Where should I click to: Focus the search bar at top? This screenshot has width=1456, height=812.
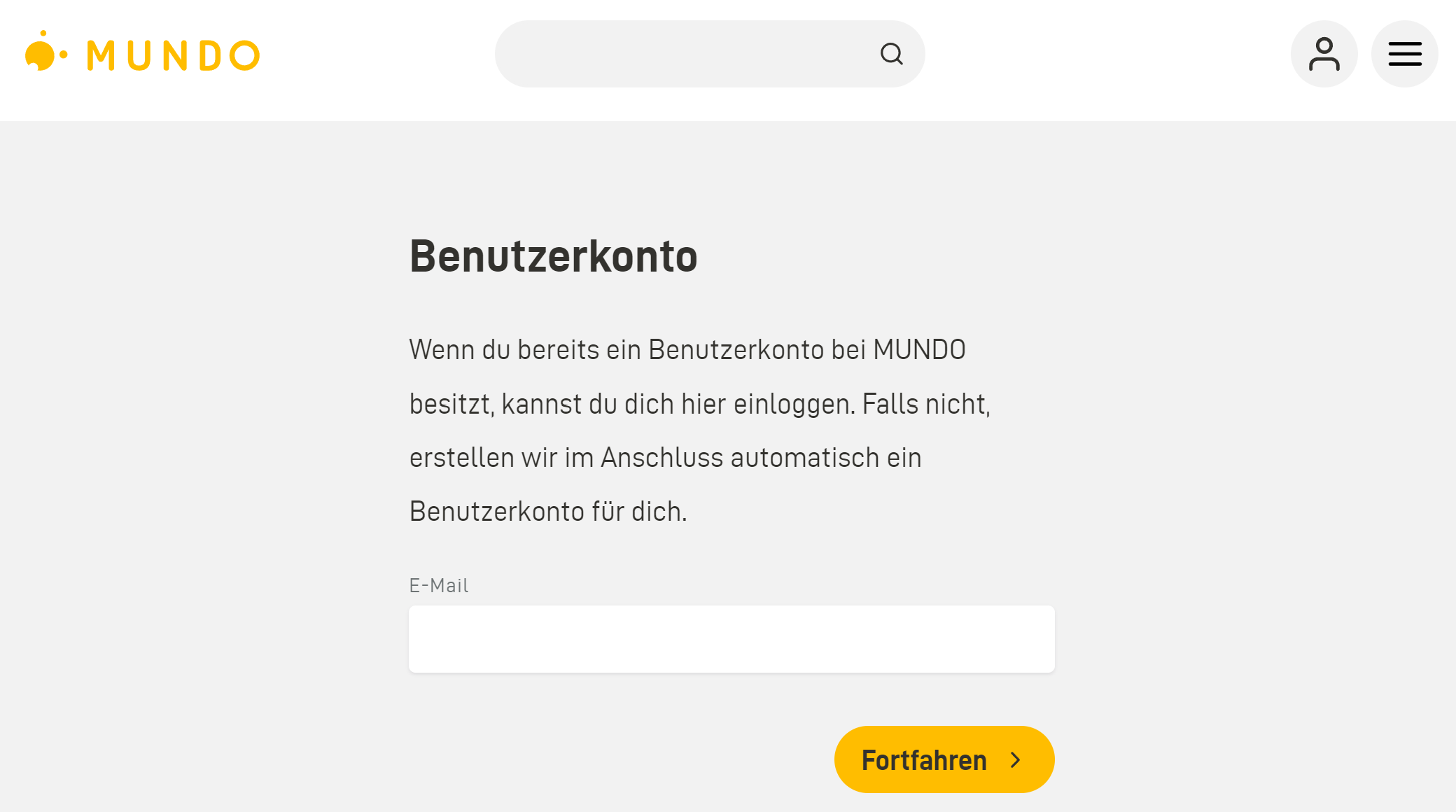pos(710,54)
